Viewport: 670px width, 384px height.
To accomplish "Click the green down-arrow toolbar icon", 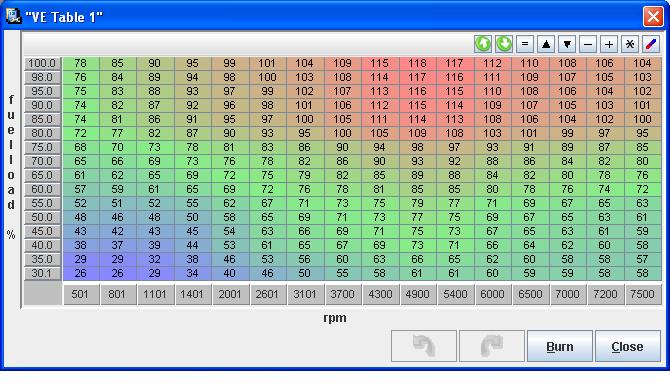I will (x=504, y=44).
